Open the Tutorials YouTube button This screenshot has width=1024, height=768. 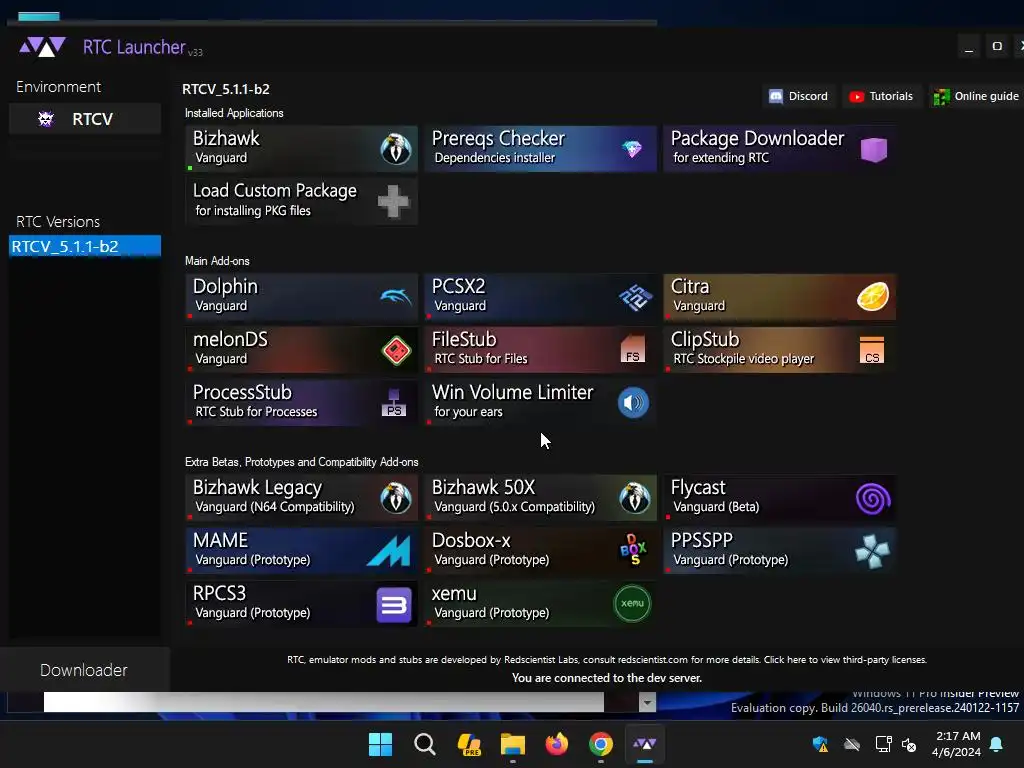(881, 97)
